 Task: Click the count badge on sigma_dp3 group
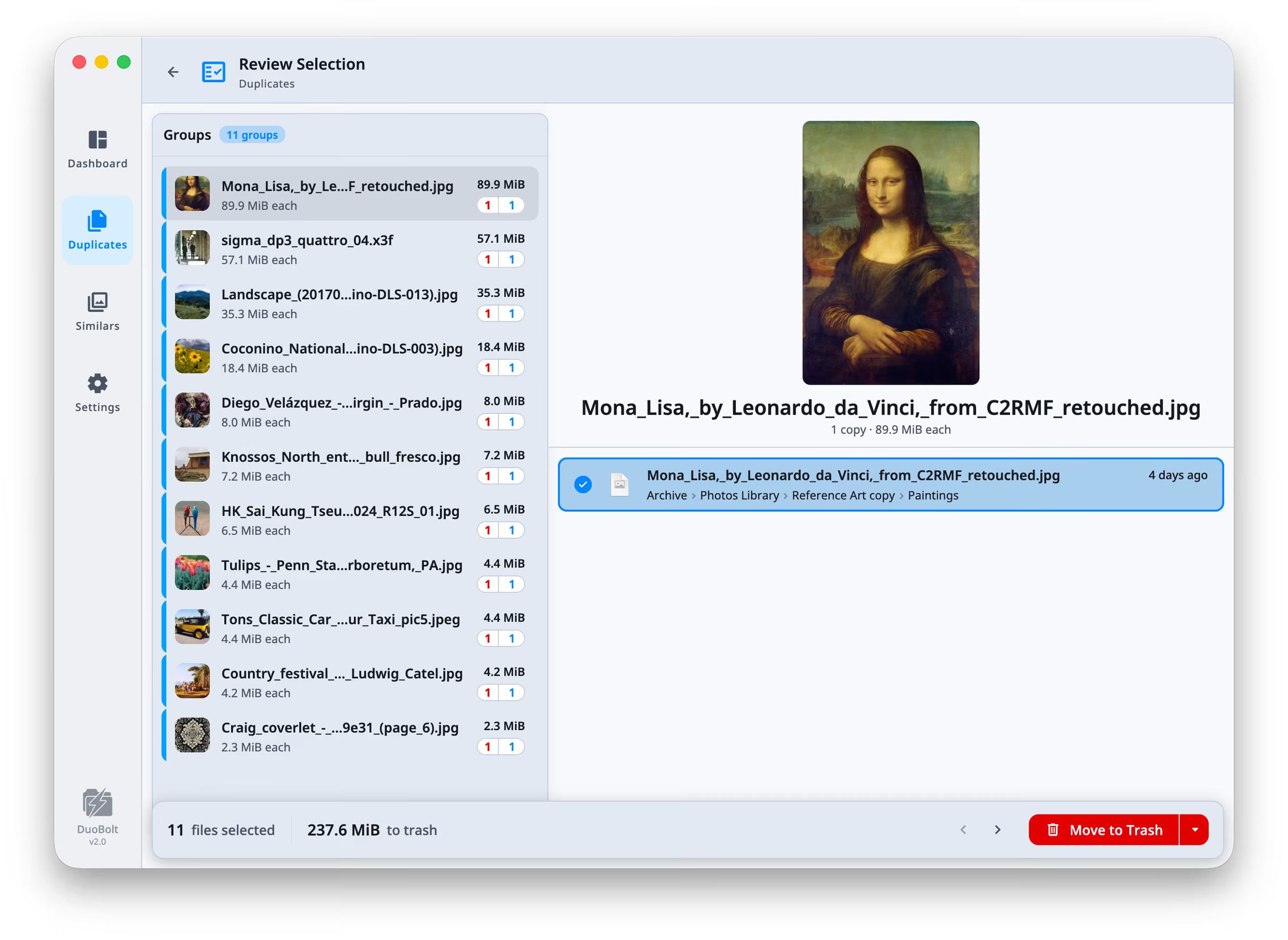pyautogui.click(x=501, y=259)
